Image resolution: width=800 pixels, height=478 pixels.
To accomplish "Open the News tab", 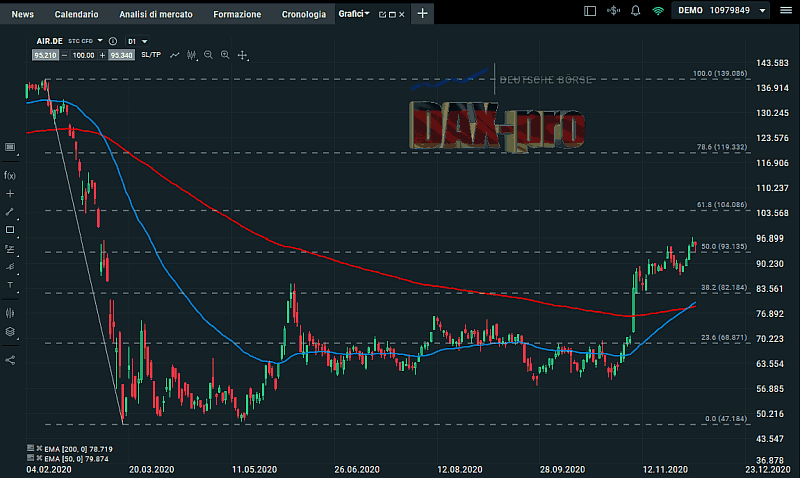I will 22,14.
